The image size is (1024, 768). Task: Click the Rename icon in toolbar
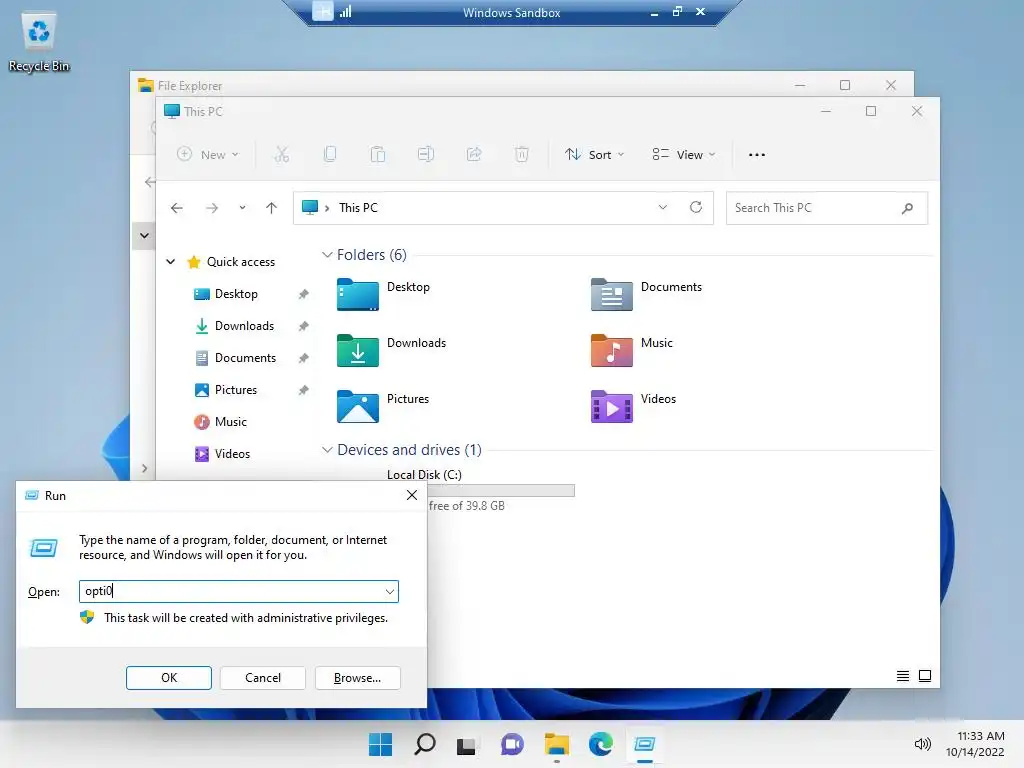click(426, 155)
